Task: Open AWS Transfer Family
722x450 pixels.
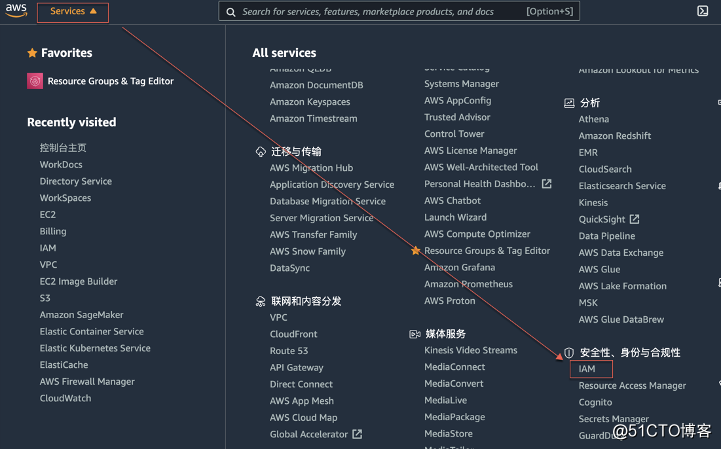Action: coord(314,235)
